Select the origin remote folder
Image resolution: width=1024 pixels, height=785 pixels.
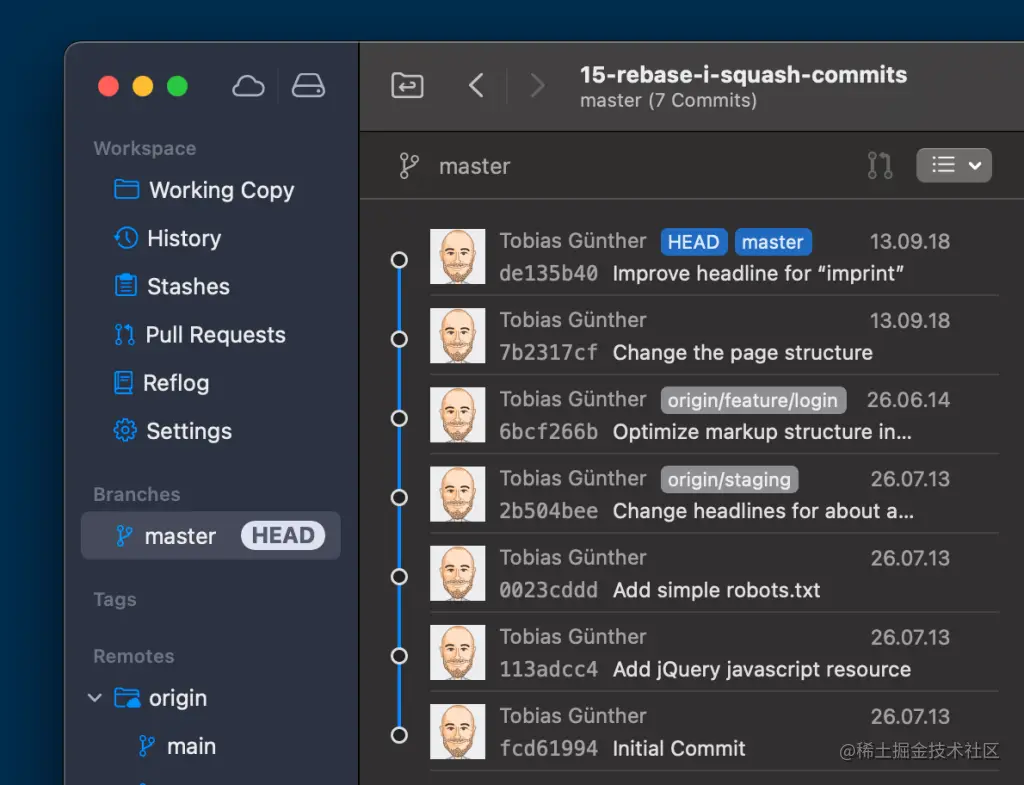(210, 698)
